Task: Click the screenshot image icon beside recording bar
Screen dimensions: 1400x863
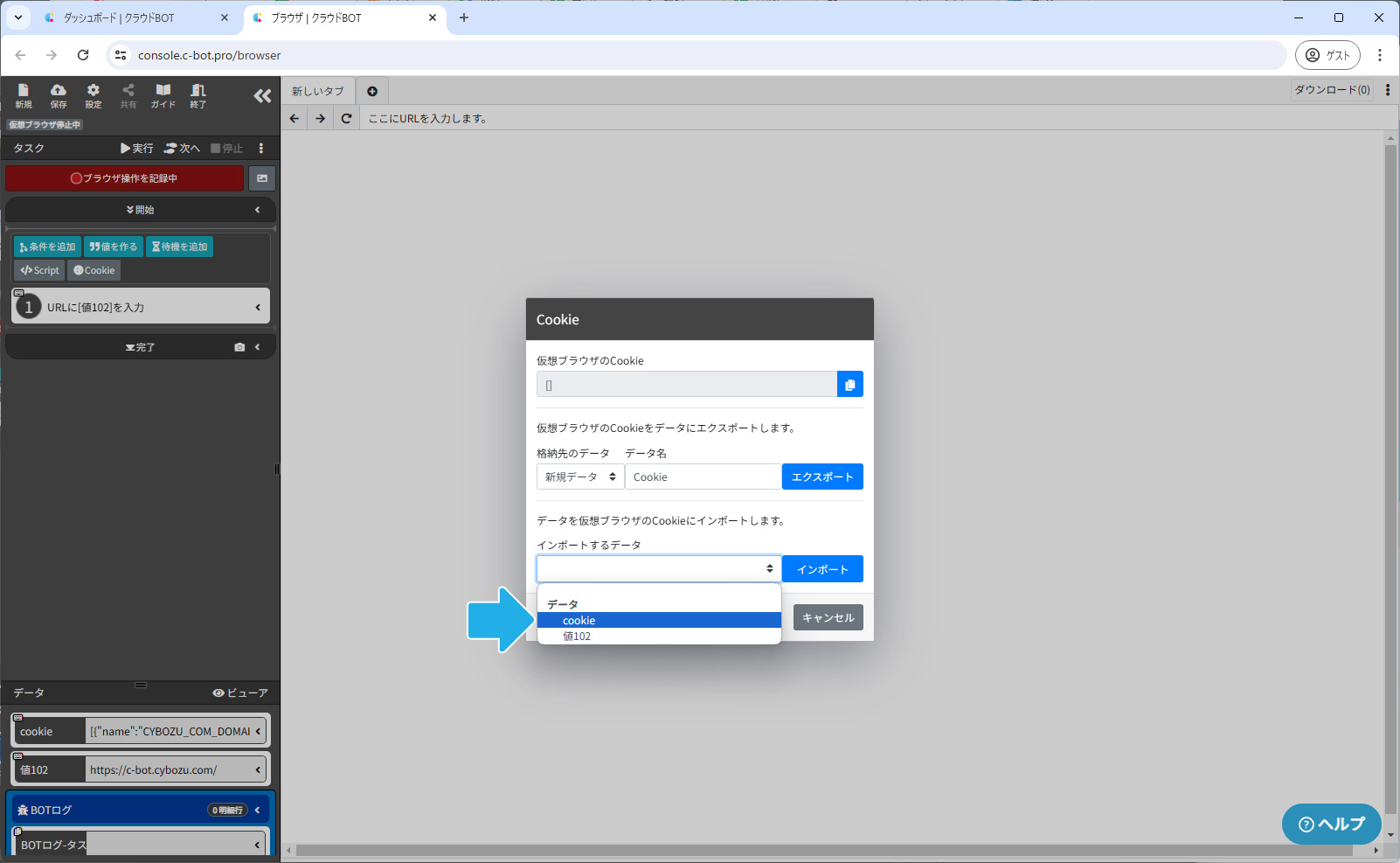Action: click(262, 178)
